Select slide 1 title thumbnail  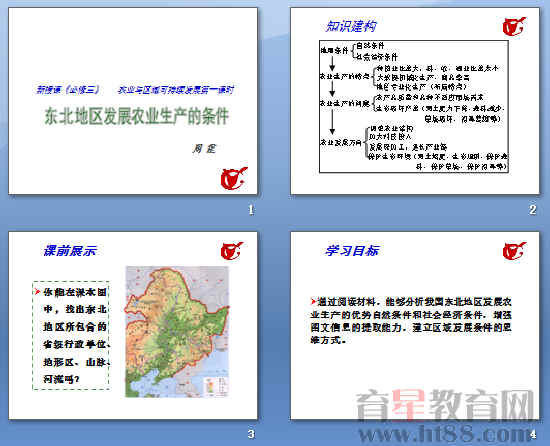click(x=133, y=101)
